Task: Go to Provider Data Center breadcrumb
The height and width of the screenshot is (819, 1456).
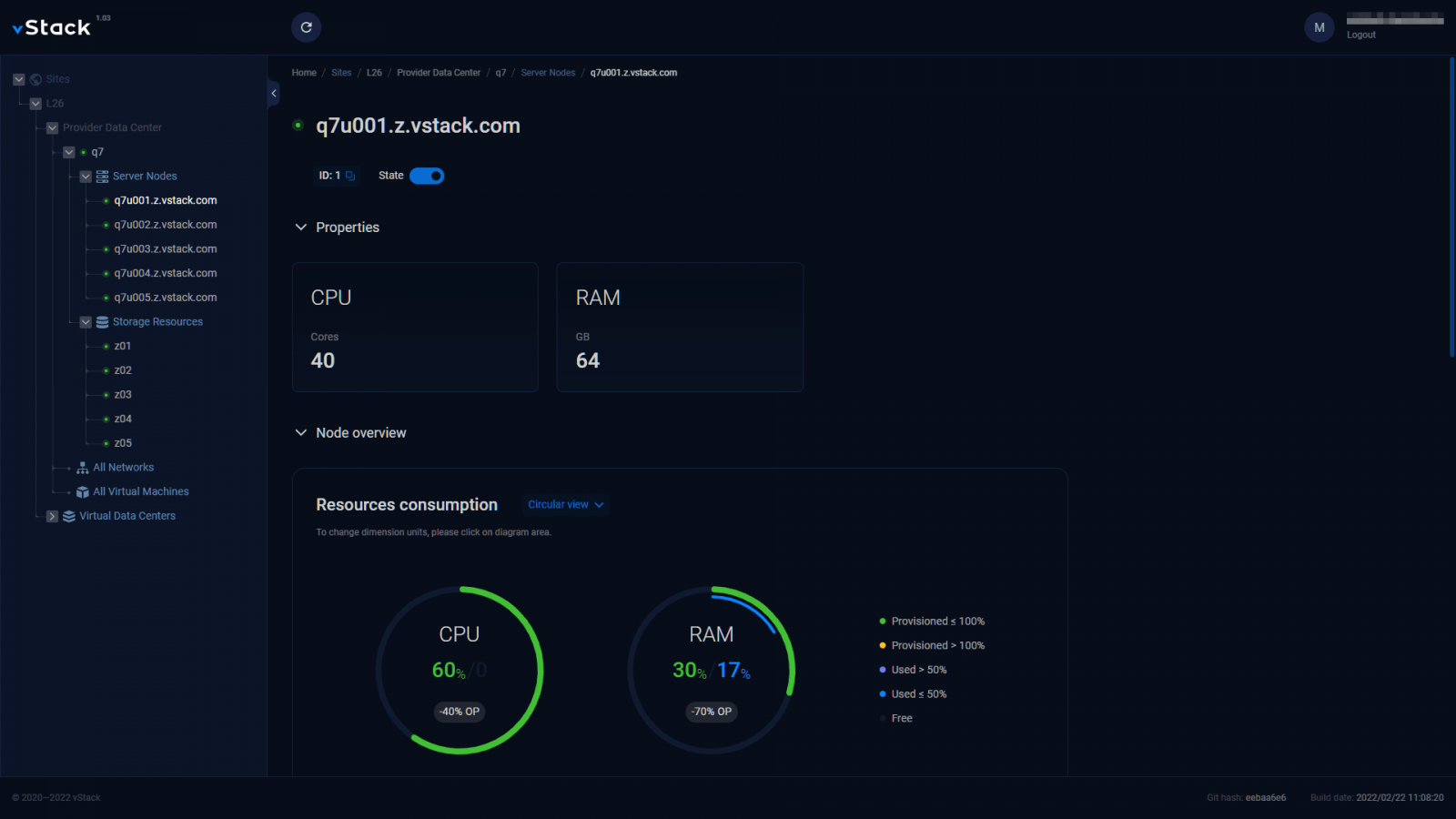Action: 439,73
